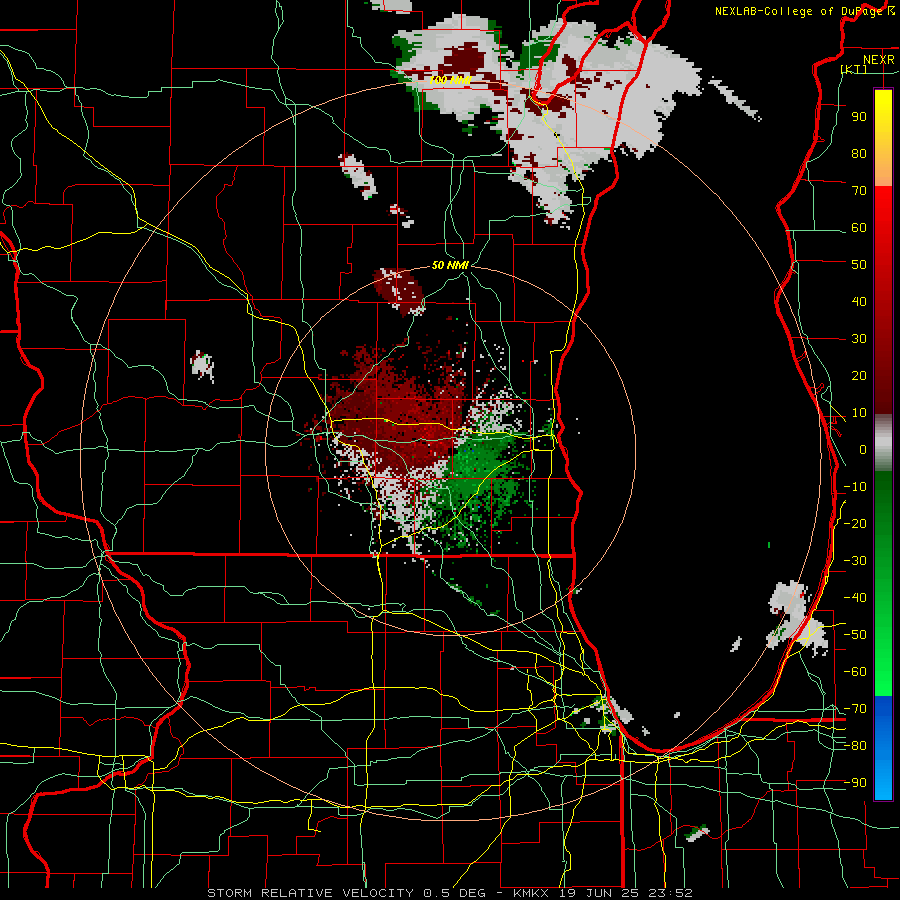Click the negative 40 scale value

pos(855,598)
